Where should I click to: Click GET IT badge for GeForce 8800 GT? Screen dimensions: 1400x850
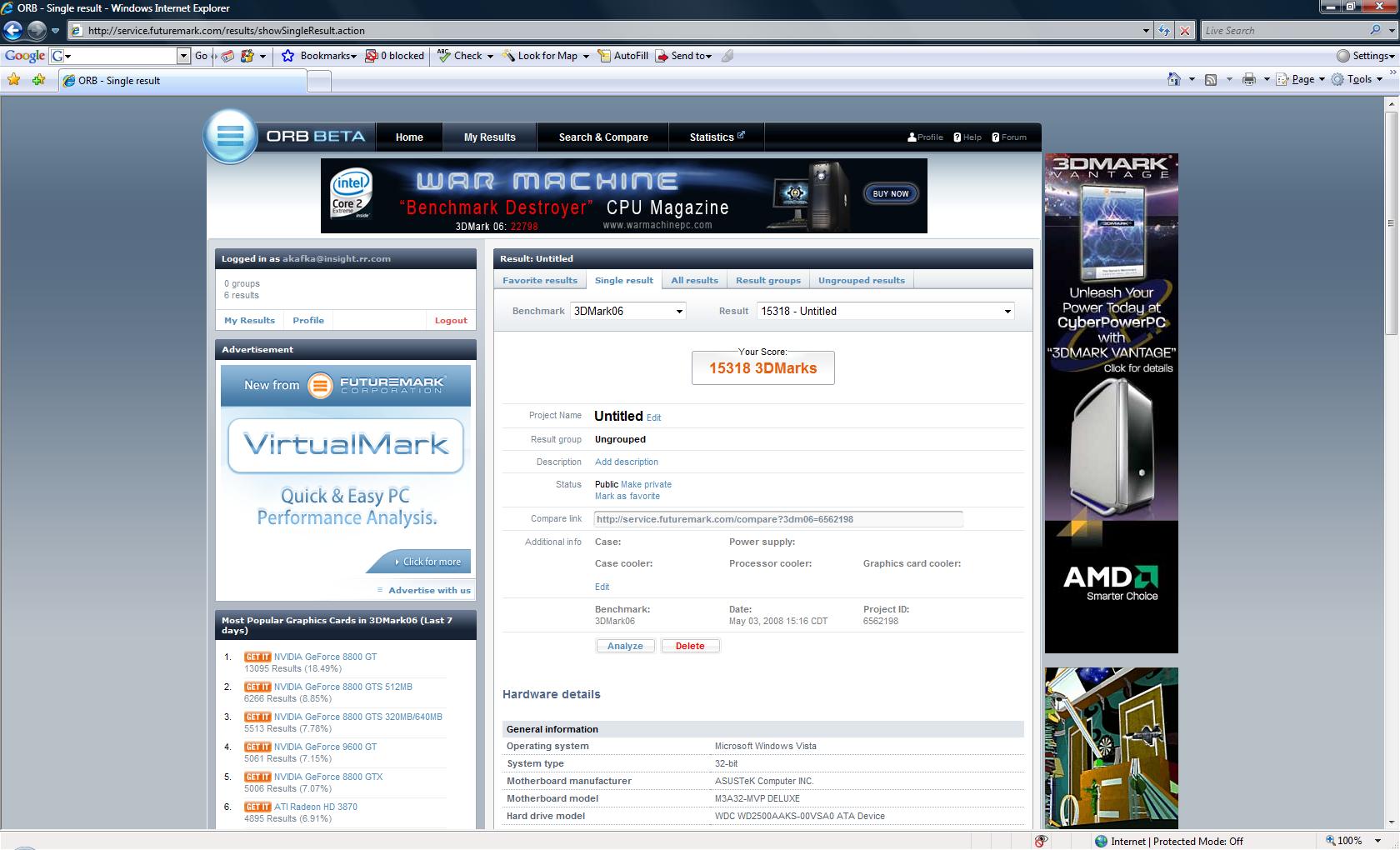point(257,657)
